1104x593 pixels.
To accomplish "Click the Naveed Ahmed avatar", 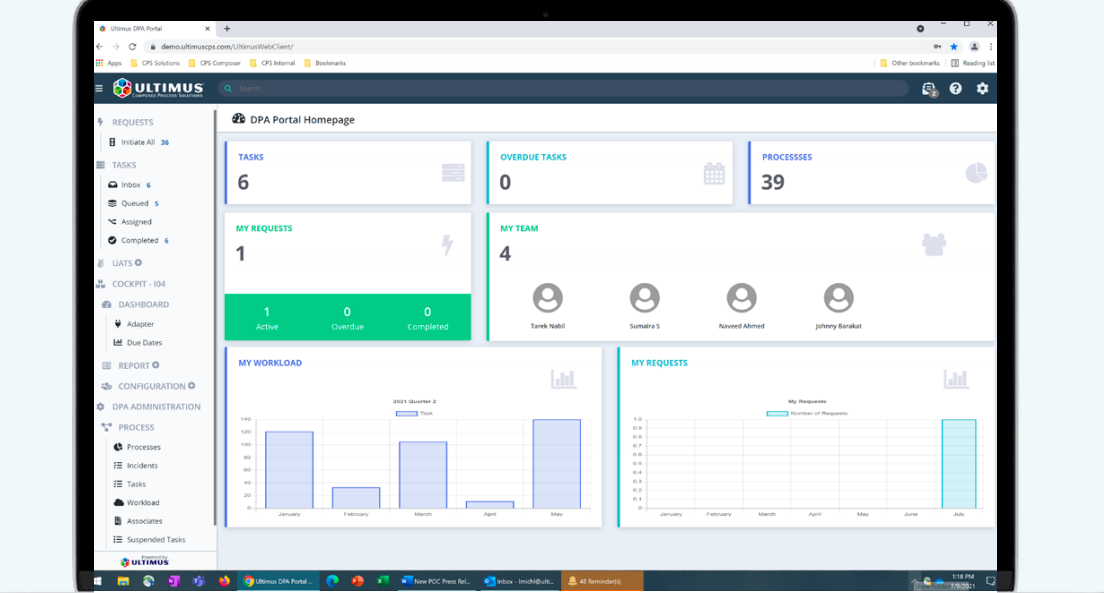I will [x=741, y=298].
